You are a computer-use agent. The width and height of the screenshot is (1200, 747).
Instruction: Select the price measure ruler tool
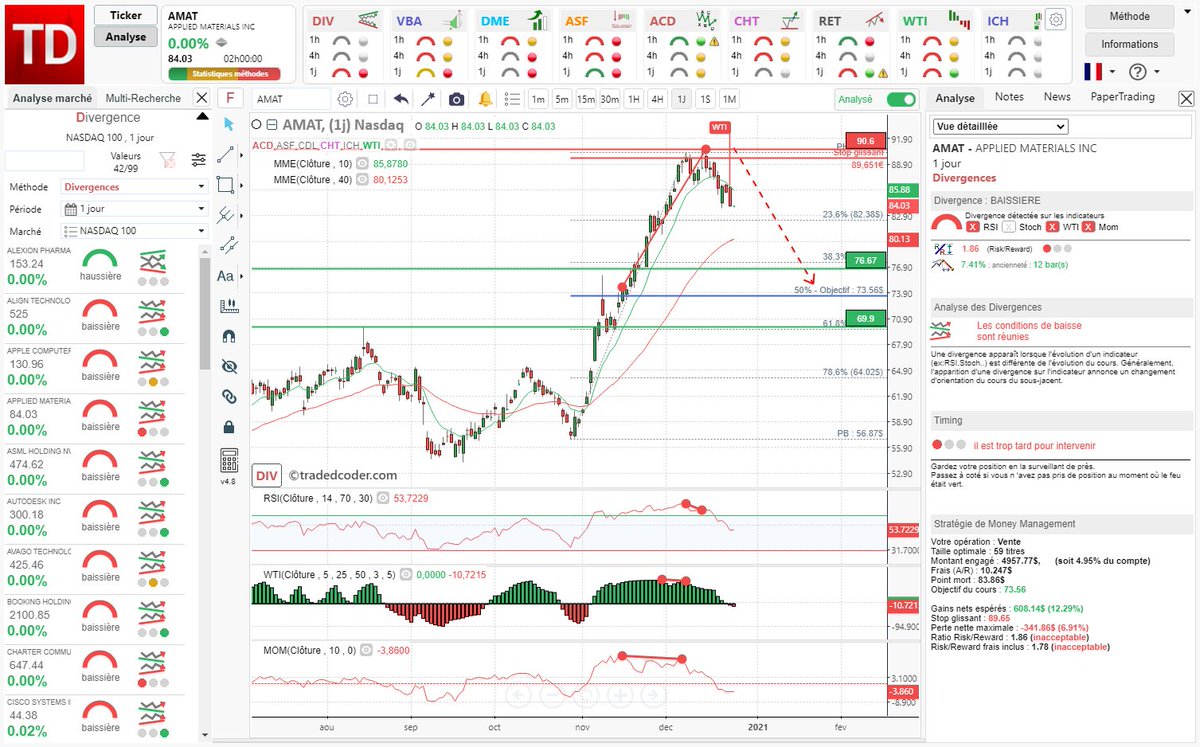(228, 305)
